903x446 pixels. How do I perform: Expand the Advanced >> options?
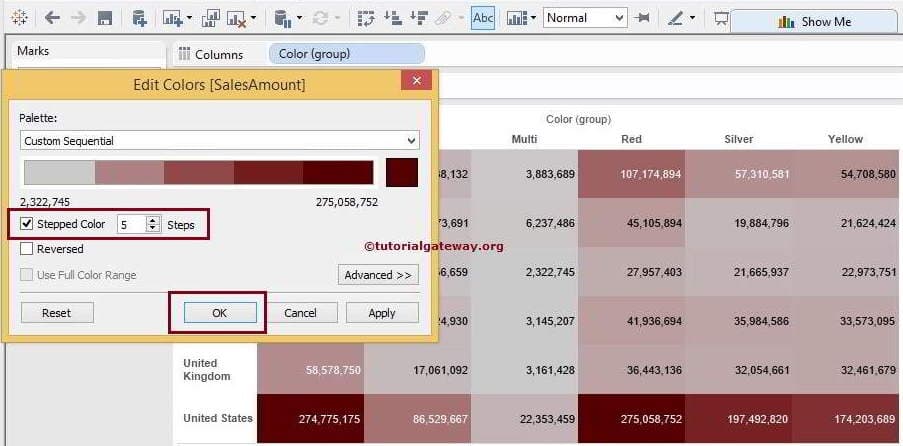[378, 275]
